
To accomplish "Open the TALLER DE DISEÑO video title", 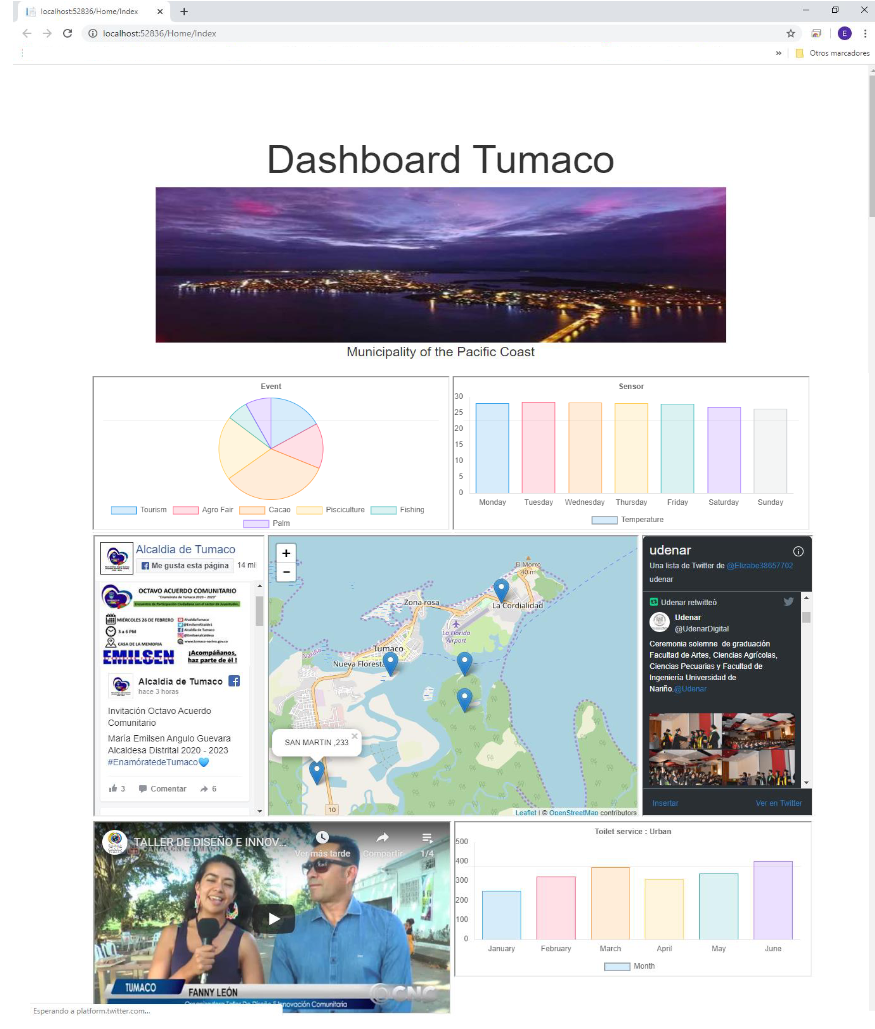I will click(x=210, y=842).
